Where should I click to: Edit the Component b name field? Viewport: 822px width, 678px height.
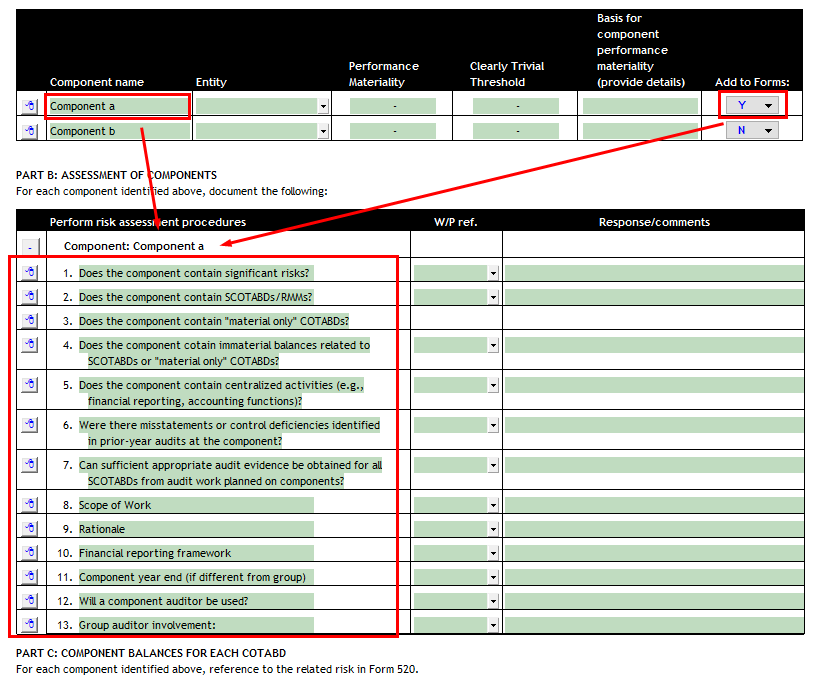pos(120,131)
